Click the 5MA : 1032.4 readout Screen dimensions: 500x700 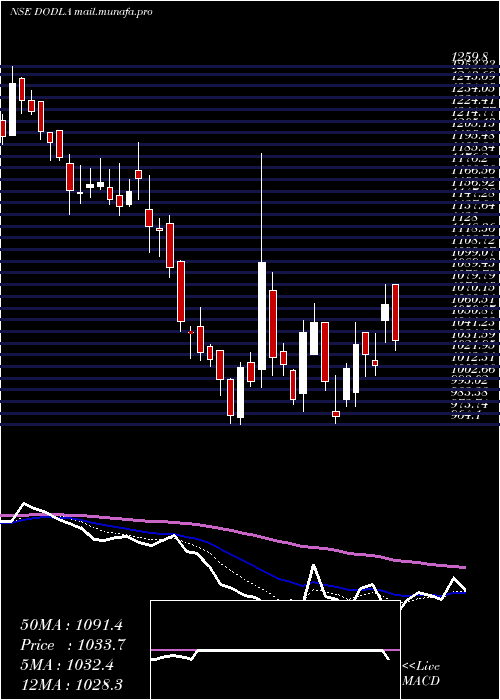[67, 665]
